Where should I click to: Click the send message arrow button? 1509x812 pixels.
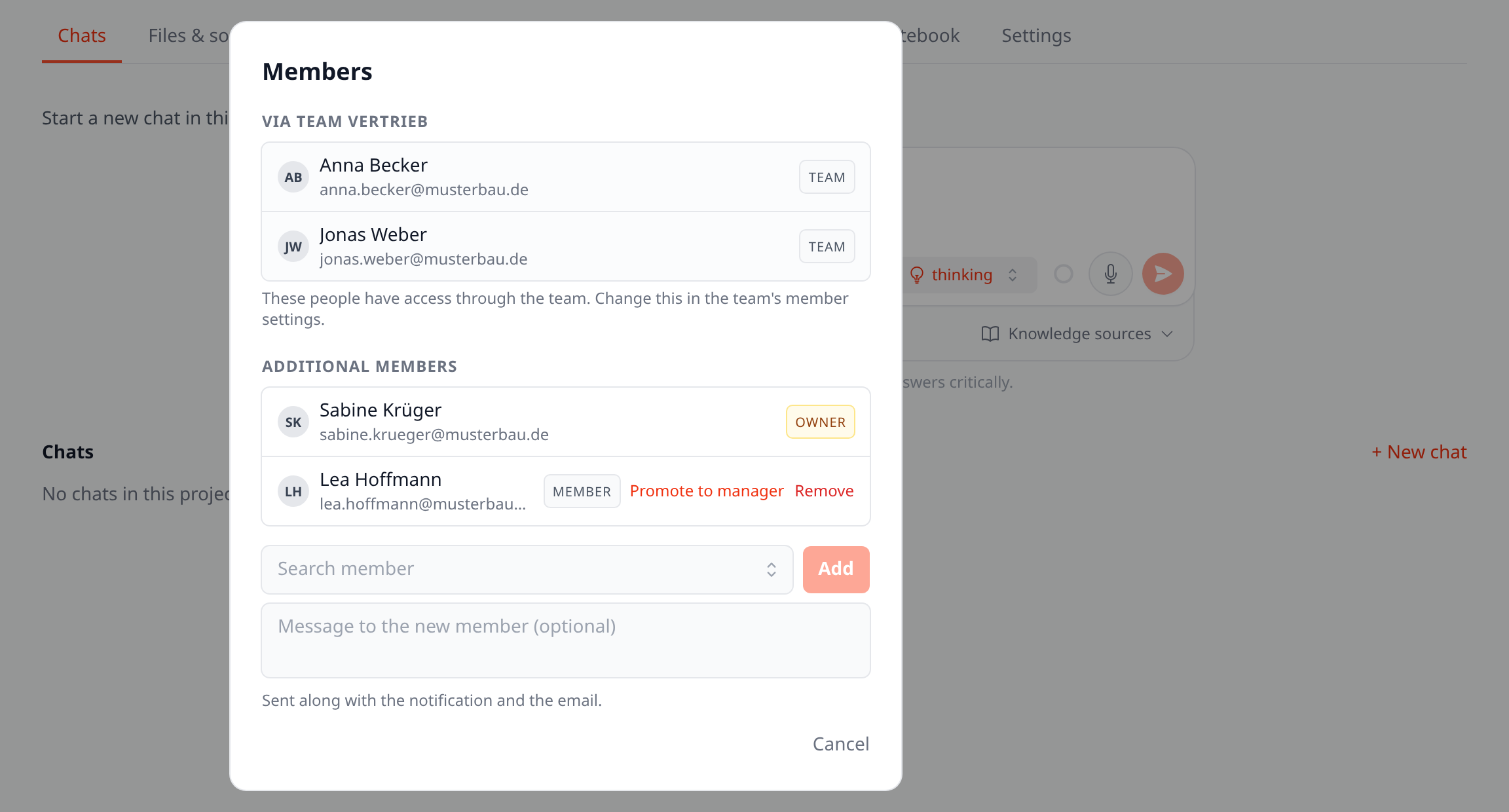click(x=1163, y=274)
